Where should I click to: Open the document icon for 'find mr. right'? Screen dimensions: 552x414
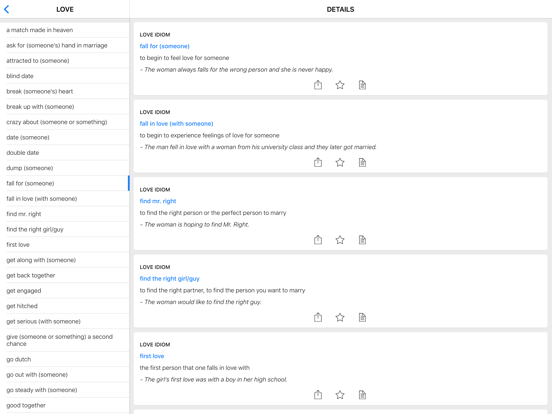[x=362, y=240]
